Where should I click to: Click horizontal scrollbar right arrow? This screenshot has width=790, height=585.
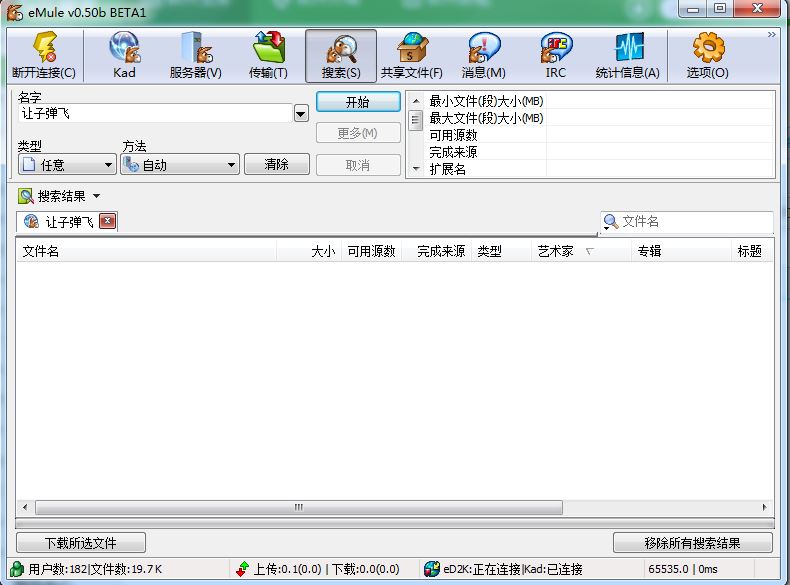[x=765, y=507]
